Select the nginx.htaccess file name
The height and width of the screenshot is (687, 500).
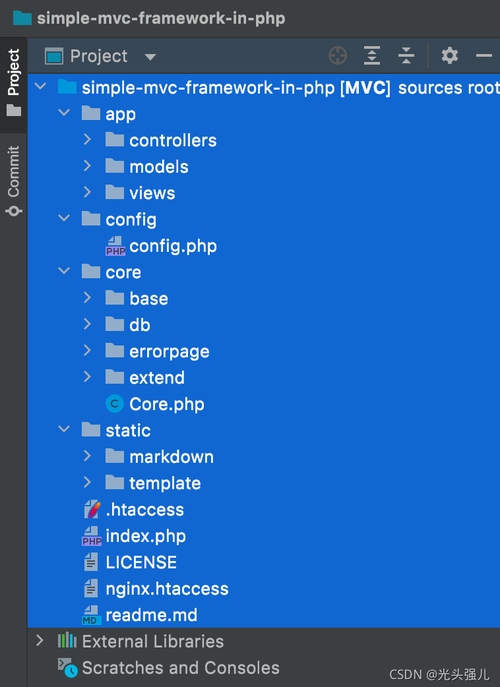167,589
